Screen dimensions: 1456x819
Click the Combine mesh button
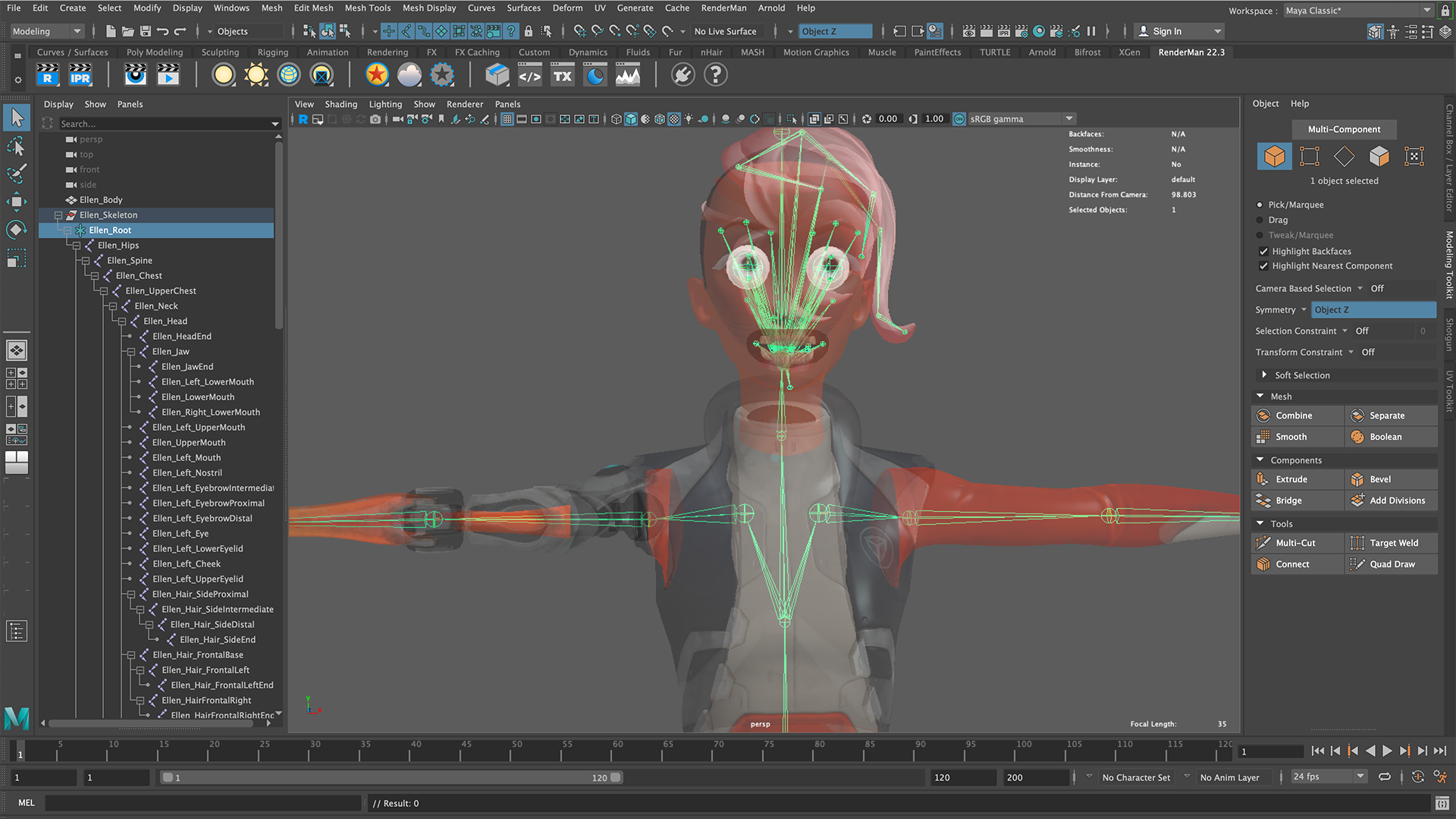click(x=1294, y=416)
